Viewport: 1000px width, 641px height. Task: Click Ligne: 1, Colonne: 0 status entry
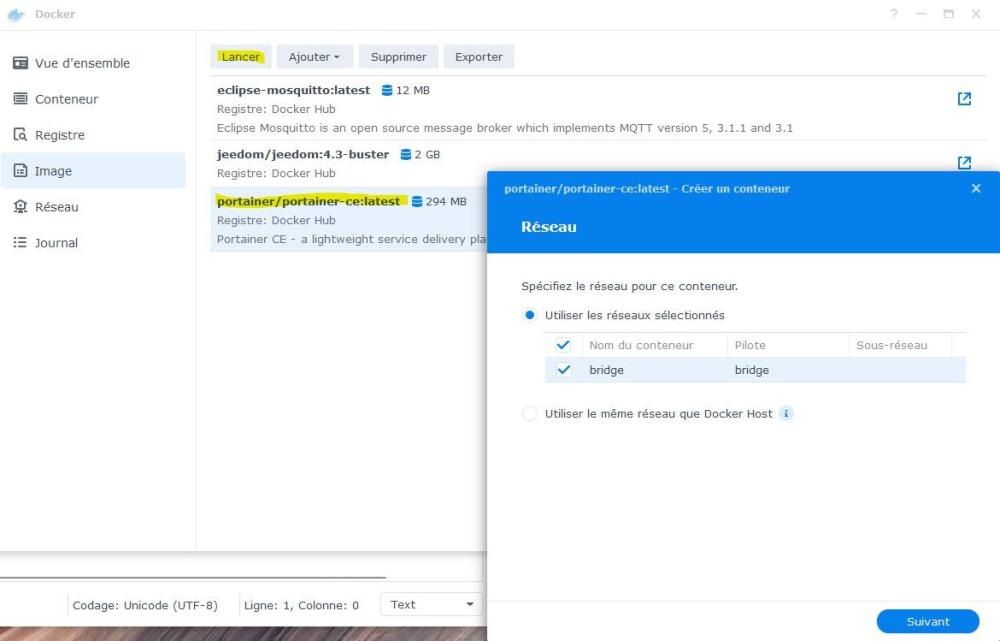point(301,605)
